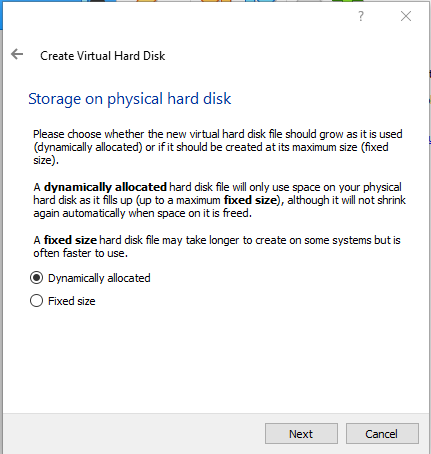
Task: Click the bold 'fixed size' inside second paragraph
Action: [x=250, y=200]
